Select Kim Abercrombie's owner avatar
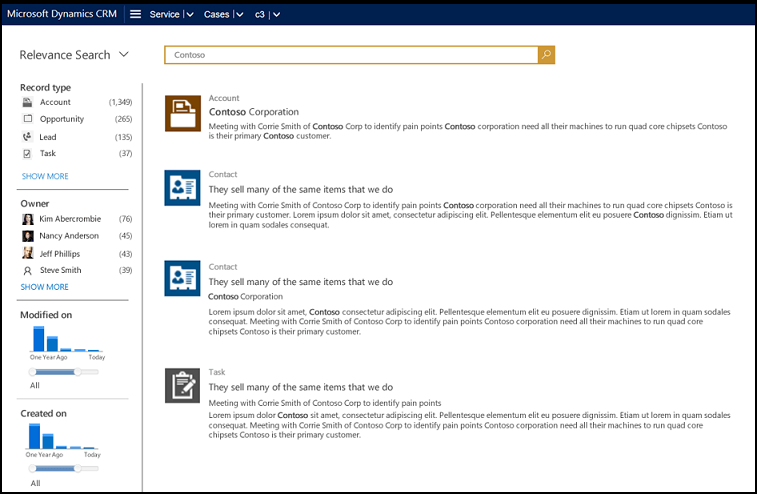757x494 pixels. [27, 219]
